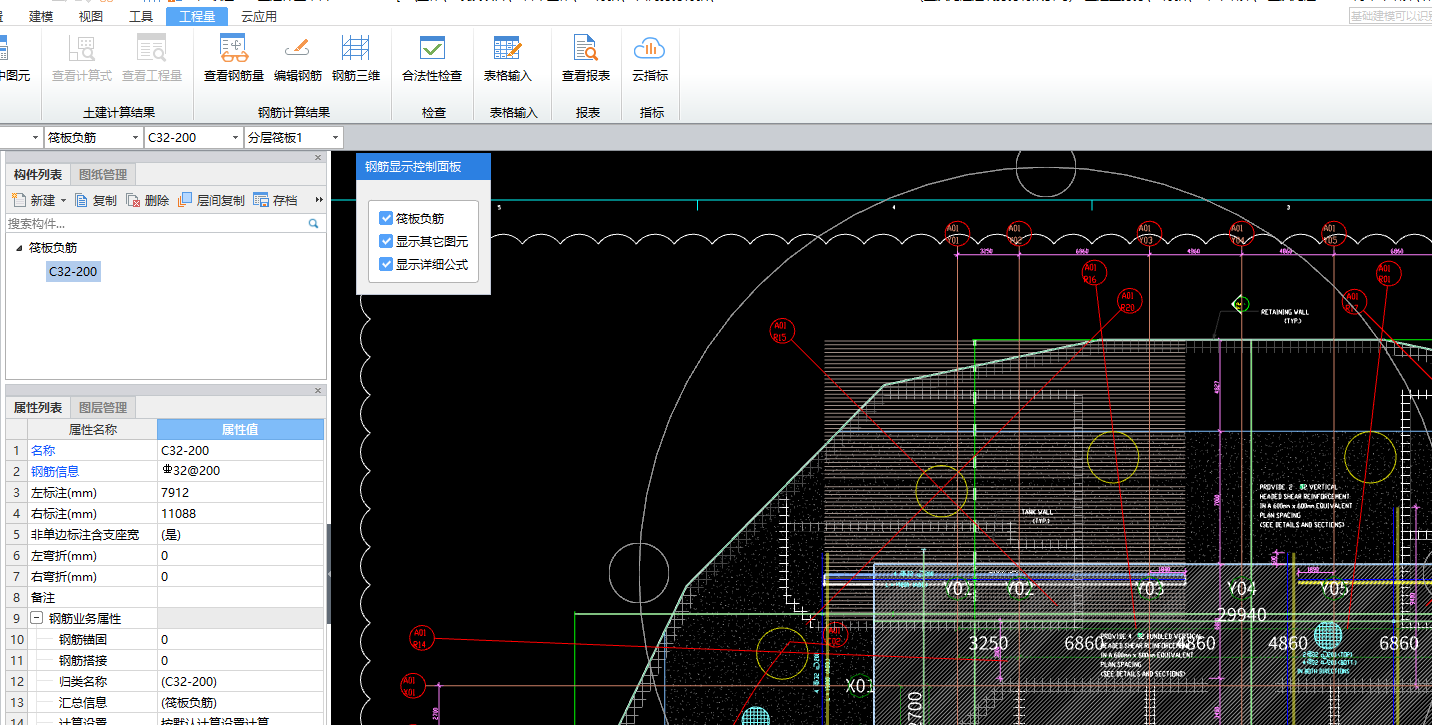Toggle 显示详细公式 checkbox

click(x=387, y=265)
